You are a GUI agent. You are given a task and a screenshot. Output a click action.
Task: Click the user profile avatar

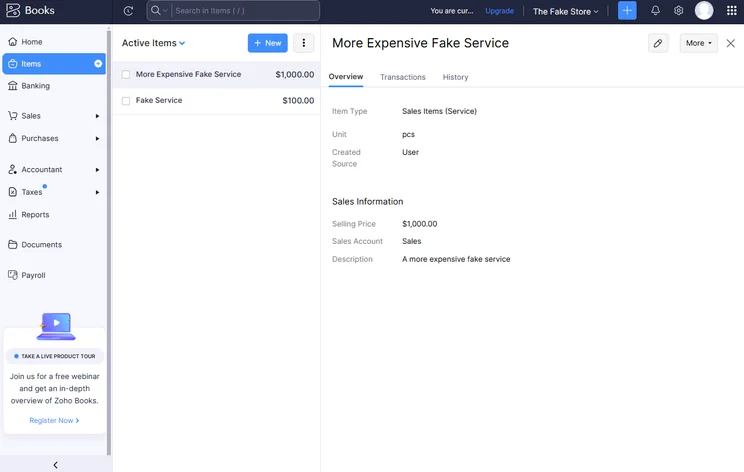tap(704, 10)
